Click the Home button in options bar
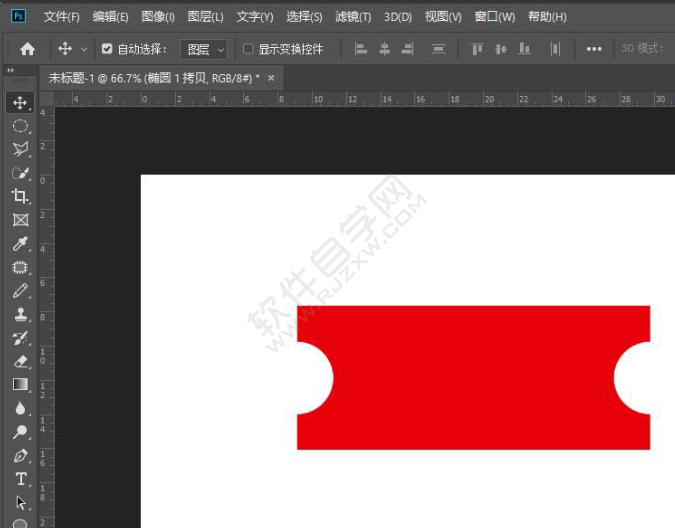This screenshot has height=528, width=675. click(27, 49)
